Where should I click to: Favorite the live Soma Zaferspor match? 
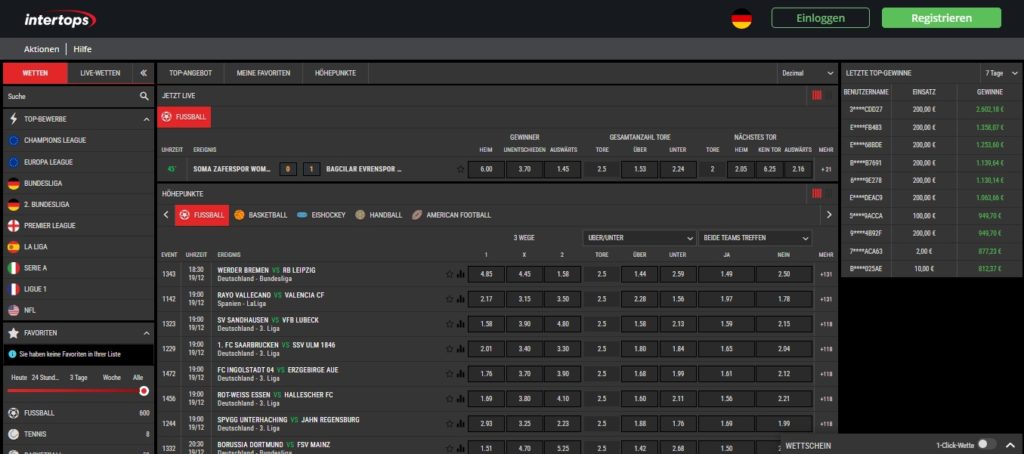click(x=461, y=169)
